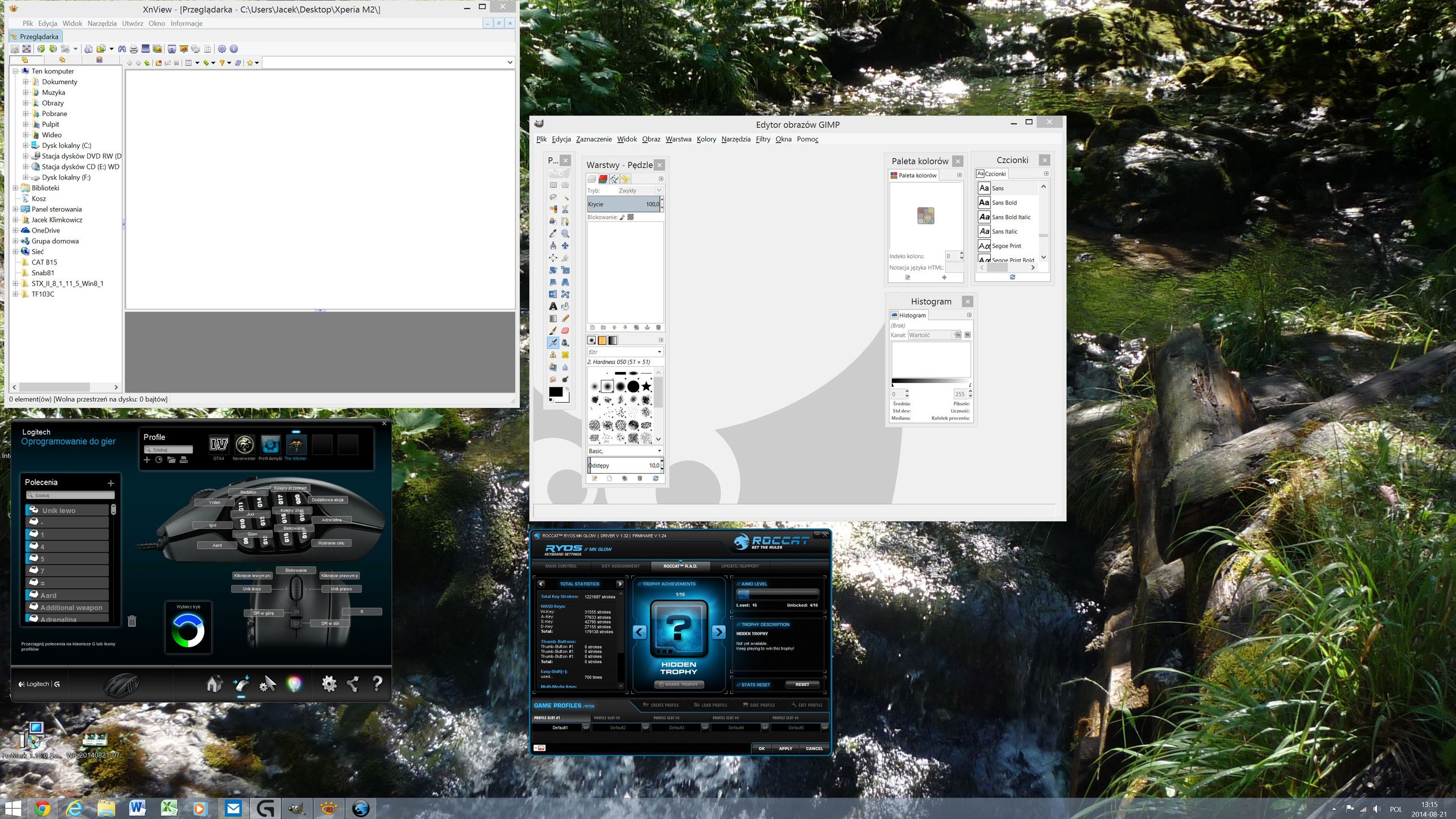Click the home icon in Logitech software
The height and width of the screenshot is (819, 1456).
click(x=214, y=684)
